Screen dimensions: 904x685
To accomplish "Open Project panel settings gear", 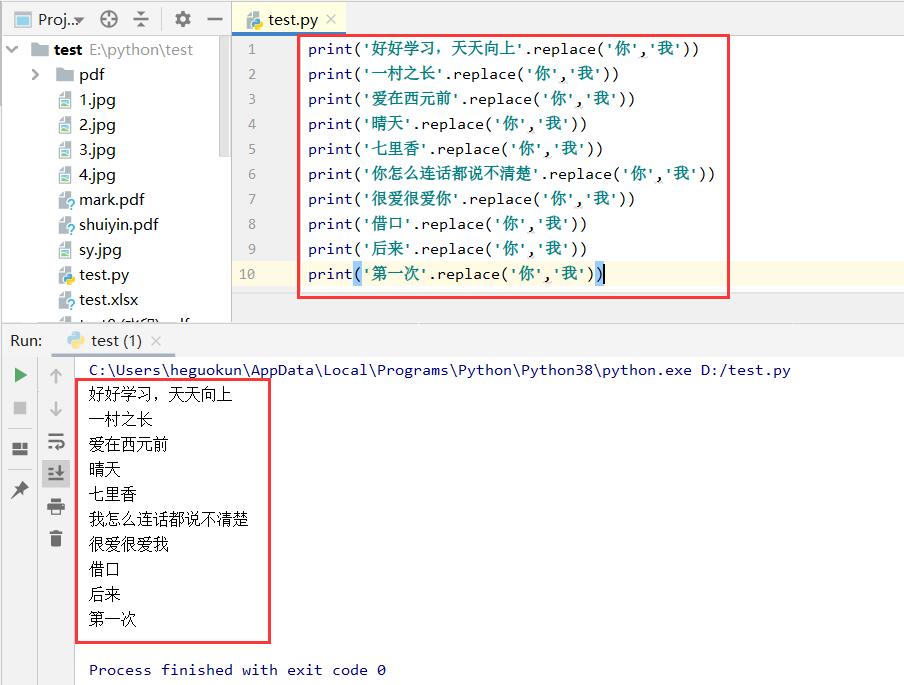I will tap(182, 19).
